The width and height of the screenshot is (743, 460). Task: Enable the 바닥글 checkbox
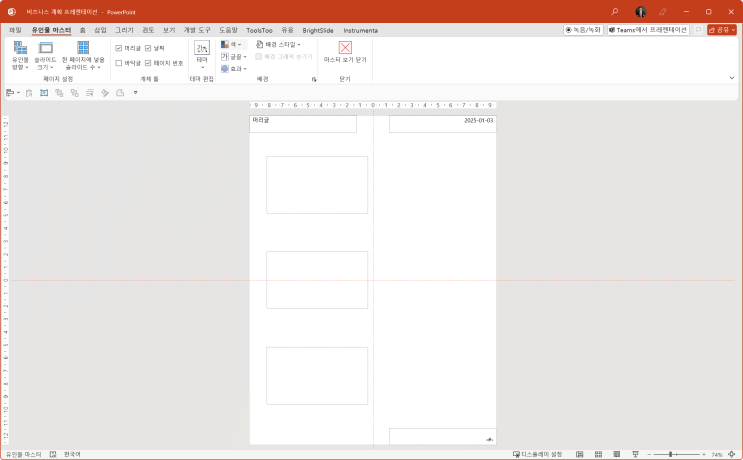[119, 63]
